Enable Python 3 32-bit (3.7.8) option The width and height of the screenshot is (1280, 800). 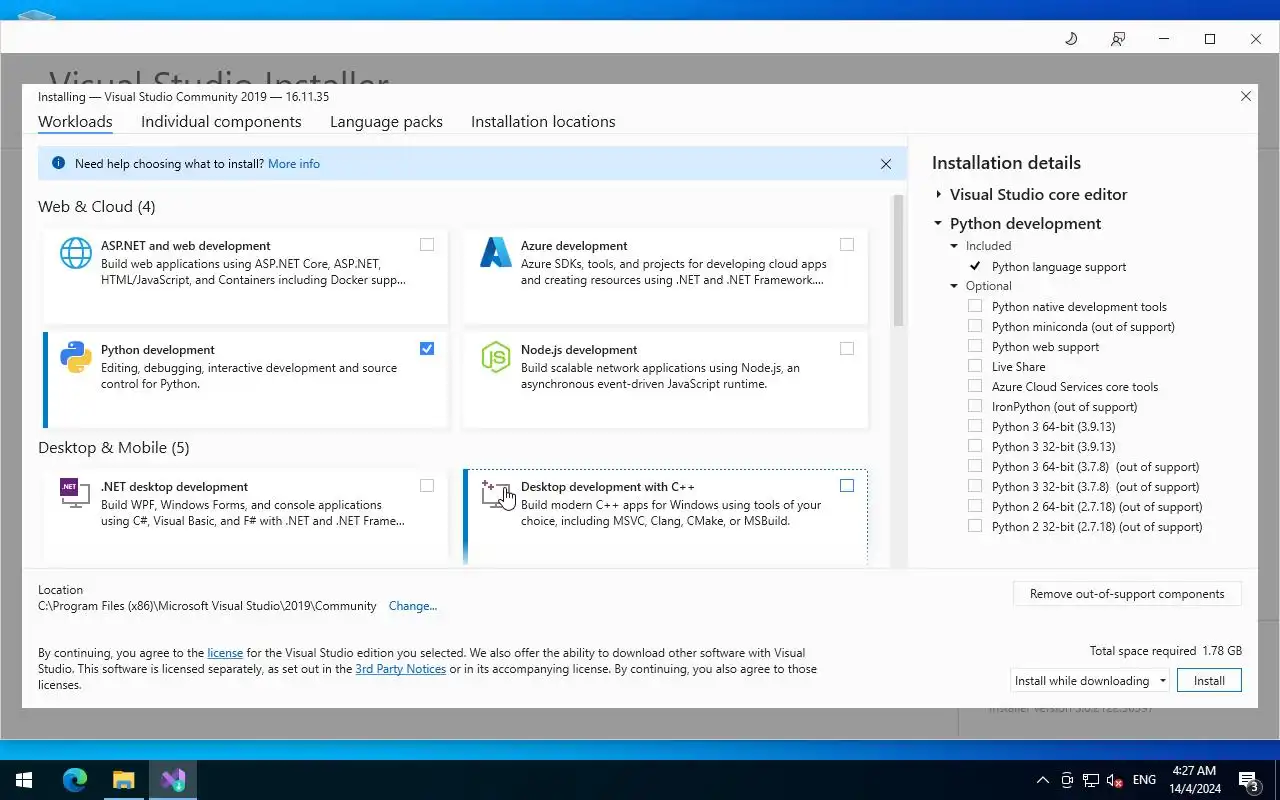[975, 486]
